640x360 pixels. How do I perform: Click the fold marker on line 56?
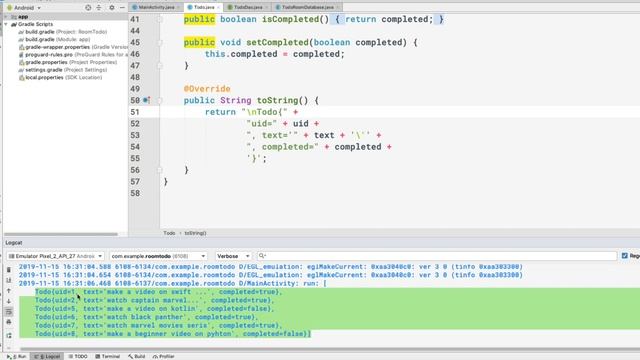point(160,170)
